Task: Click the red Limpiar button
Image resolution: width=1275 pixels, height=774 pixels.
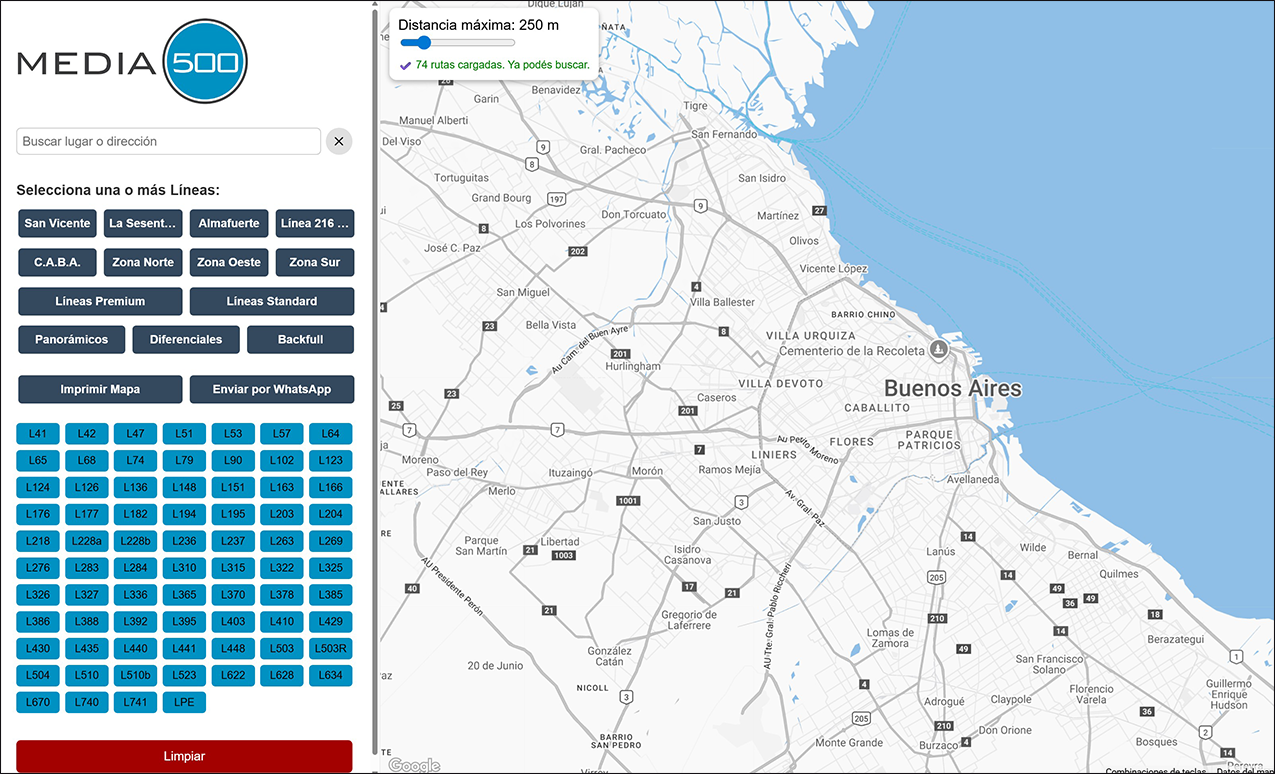Action: point(184,756)
